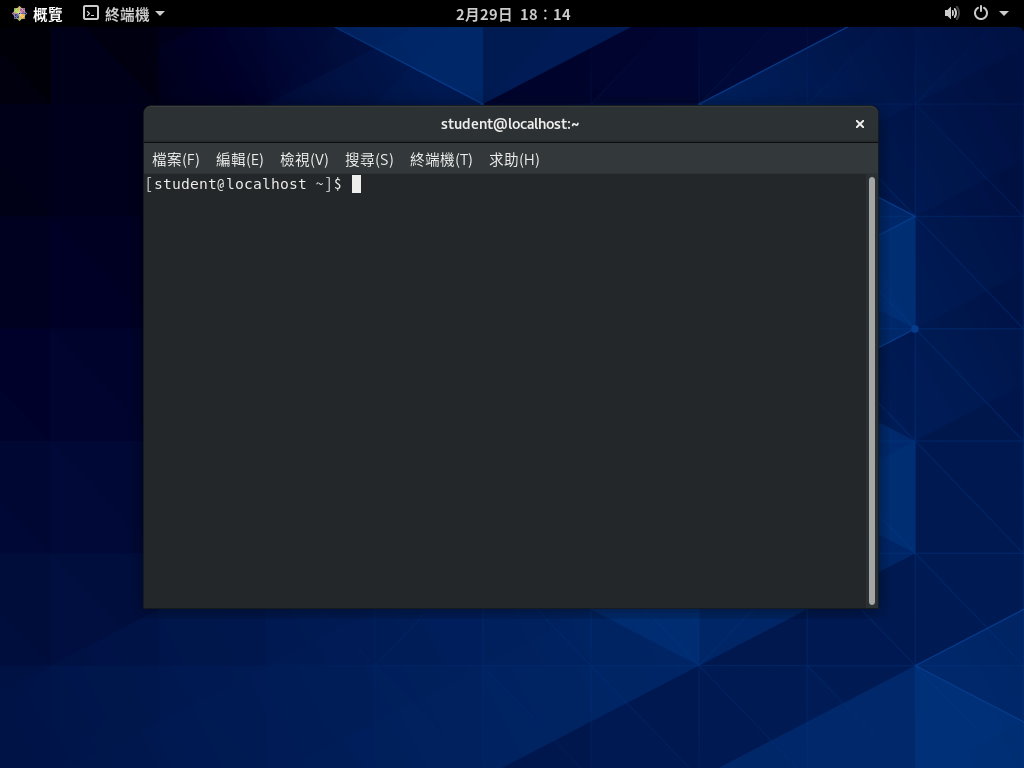Viewport: 1024px width, 768px height.
Task: Open the 編輯(E) menu
Action: pos(240,159)
